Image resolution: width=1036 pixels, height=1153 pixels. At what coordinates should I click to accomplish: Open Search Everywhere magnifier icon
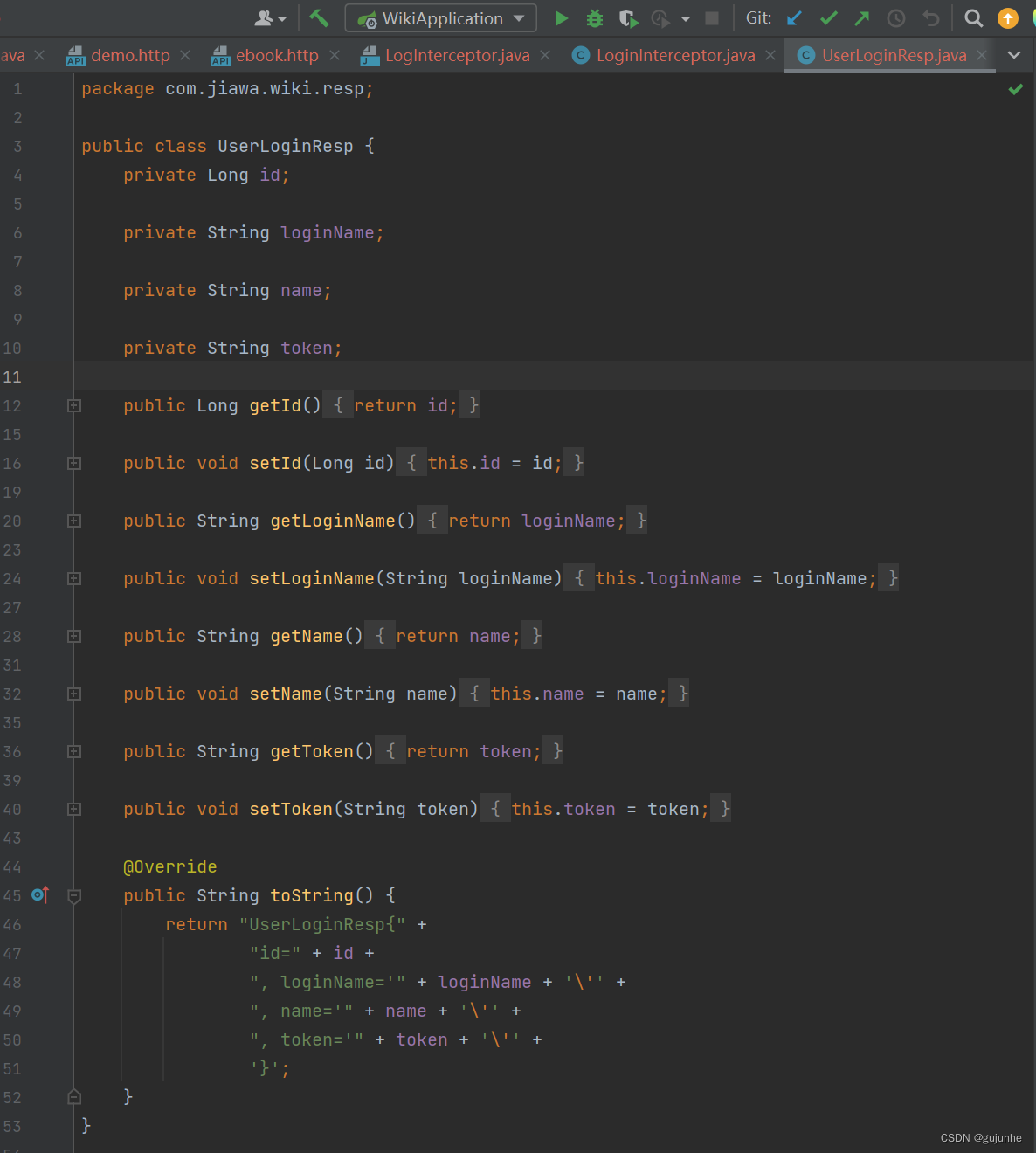(973, 17)
